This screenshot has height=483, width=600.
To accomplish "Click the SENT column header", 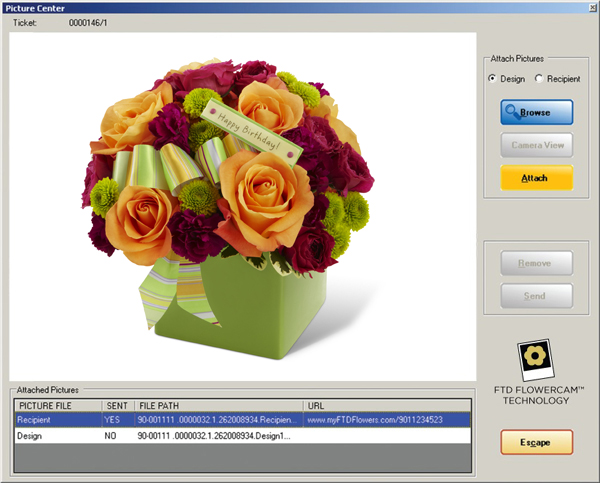I will (x=117, y=406).
